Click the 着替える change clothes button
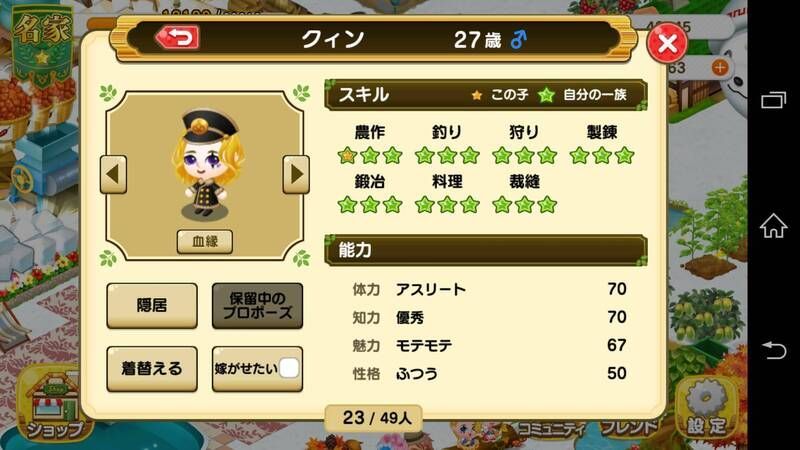This screenshot has height=450, width=800. click(152, 369)
